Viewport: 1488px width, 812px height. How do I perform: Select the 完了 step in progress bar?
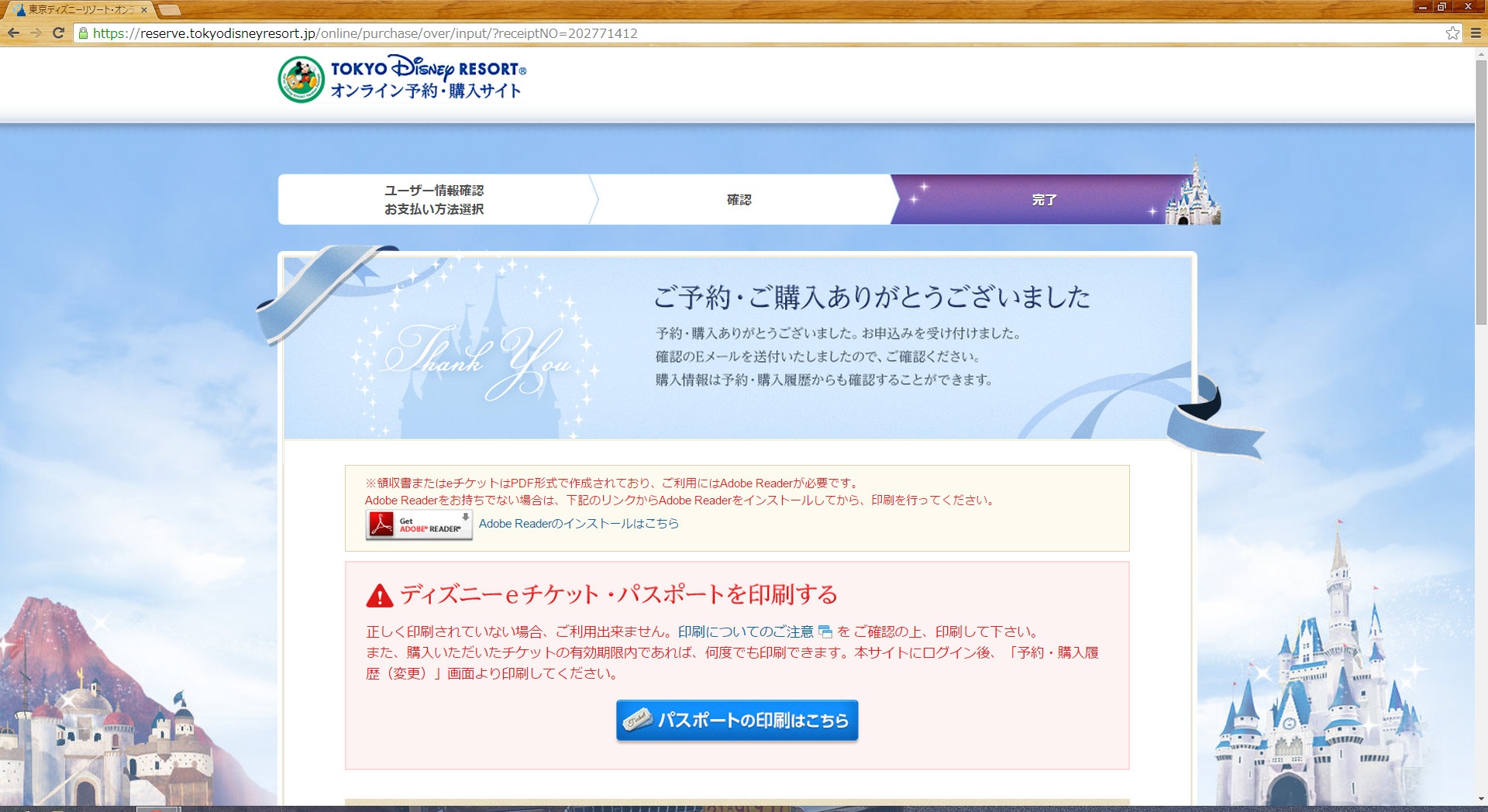click(x=1043, y=200)
